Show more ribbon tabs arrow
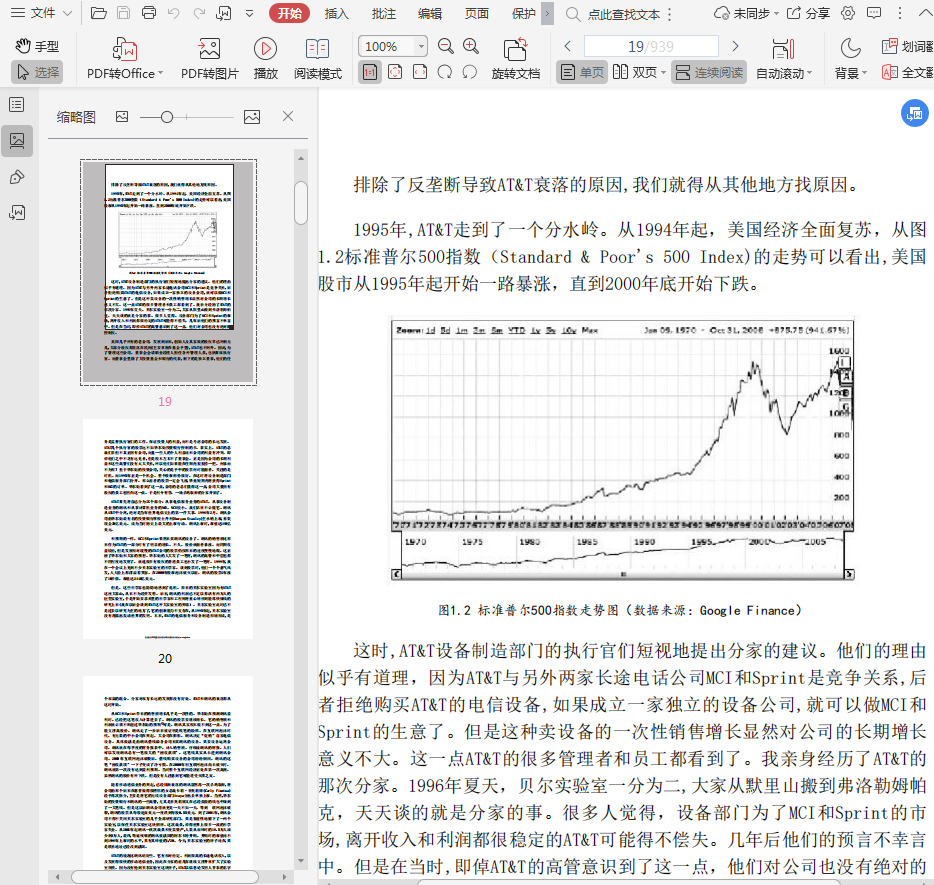Screen dimensions: 934x885 [x=547, y=13]
